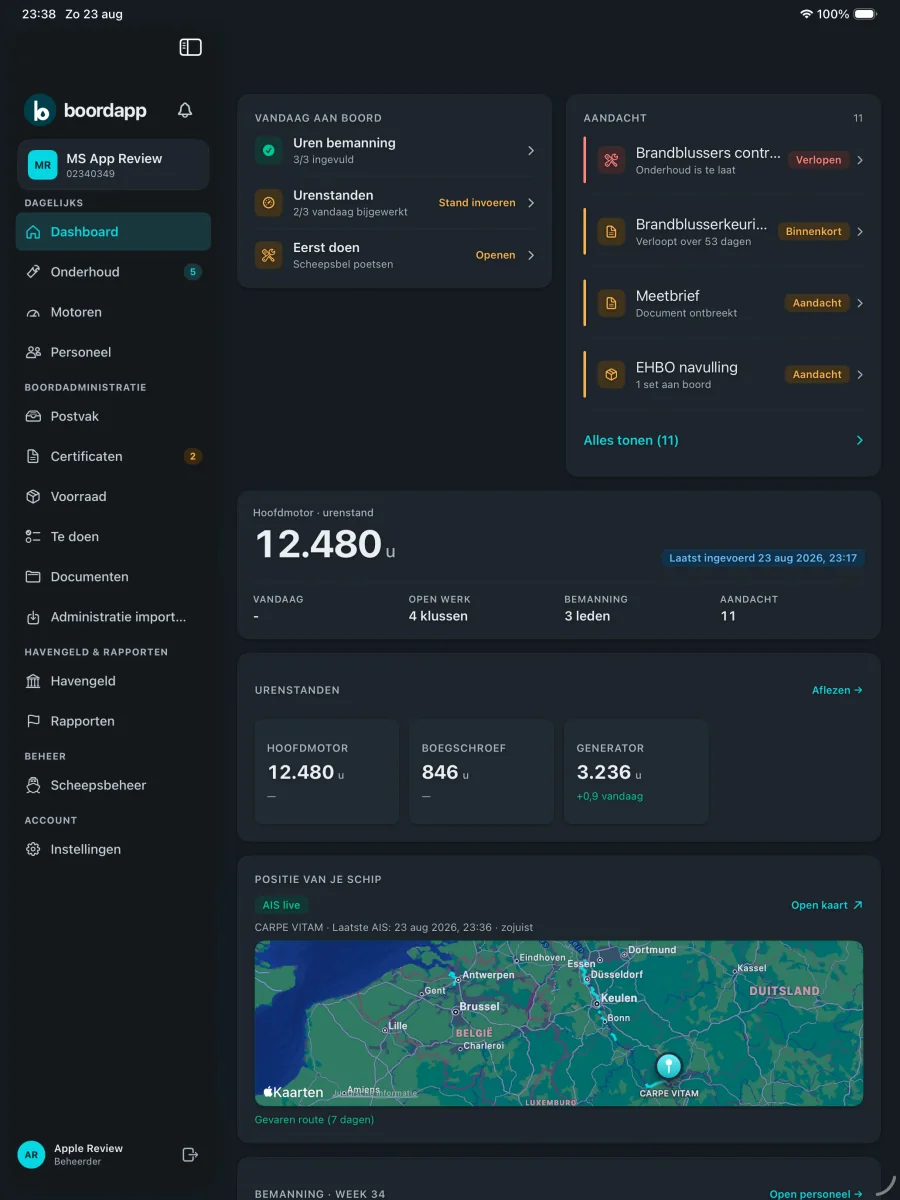
Task: Click the Rapporten flag icon
Action: pos(33,721)
